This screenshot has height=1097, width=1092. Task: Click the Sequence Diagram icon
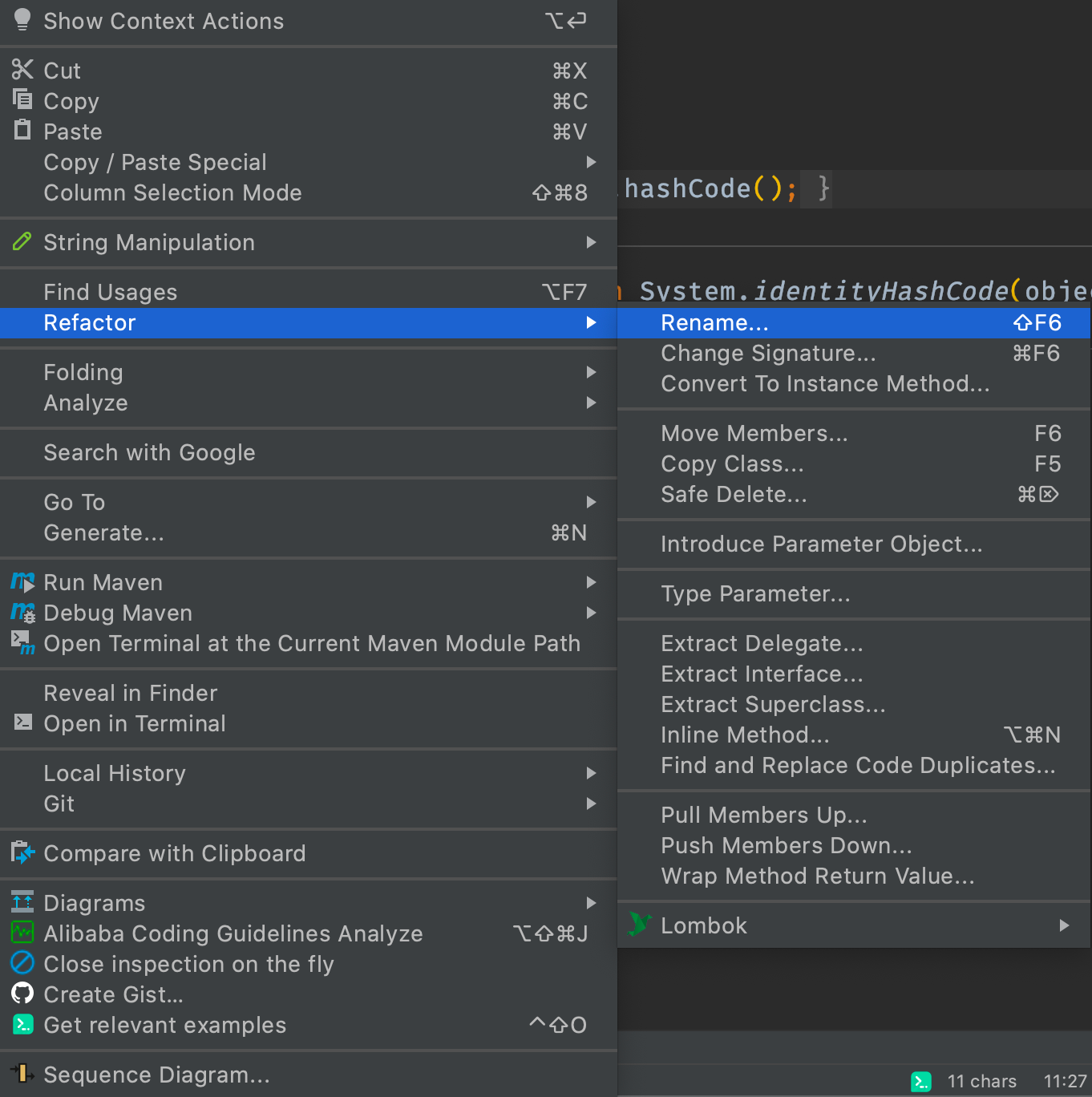22,1074
